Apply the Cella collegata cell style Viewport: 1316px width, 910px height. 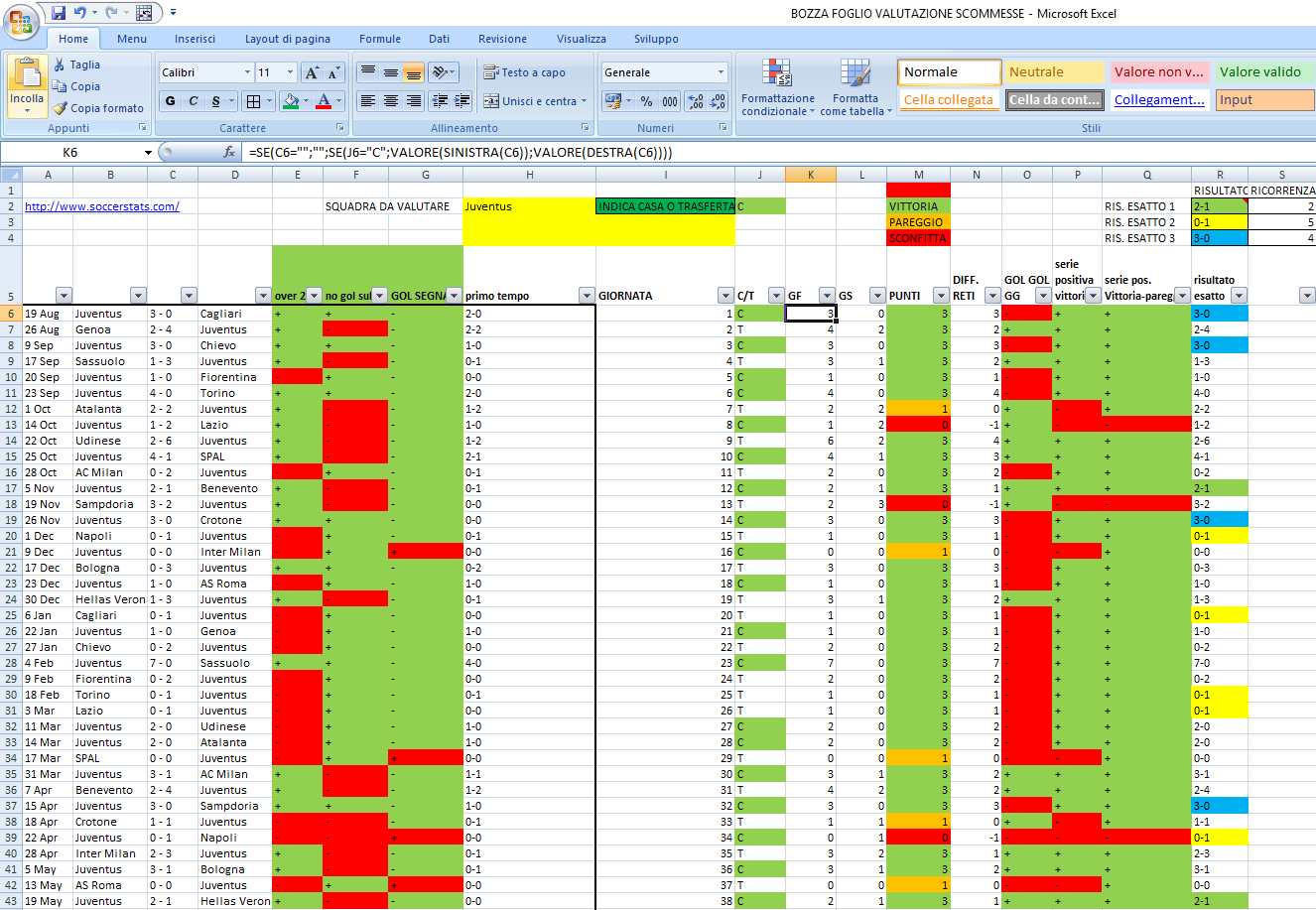pyautogui.click(x=950, y=100)
